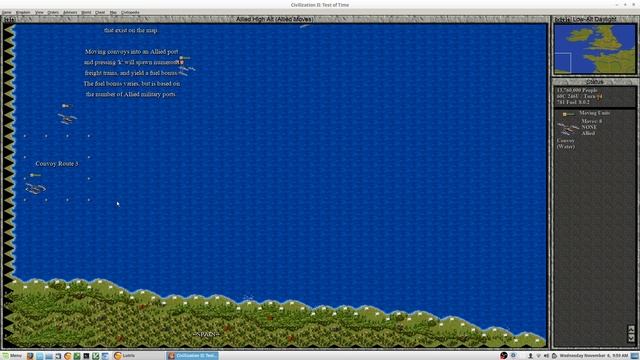Open the clock showing Wednesday November 4
The image size is (640, 360).
click(594, 356)
